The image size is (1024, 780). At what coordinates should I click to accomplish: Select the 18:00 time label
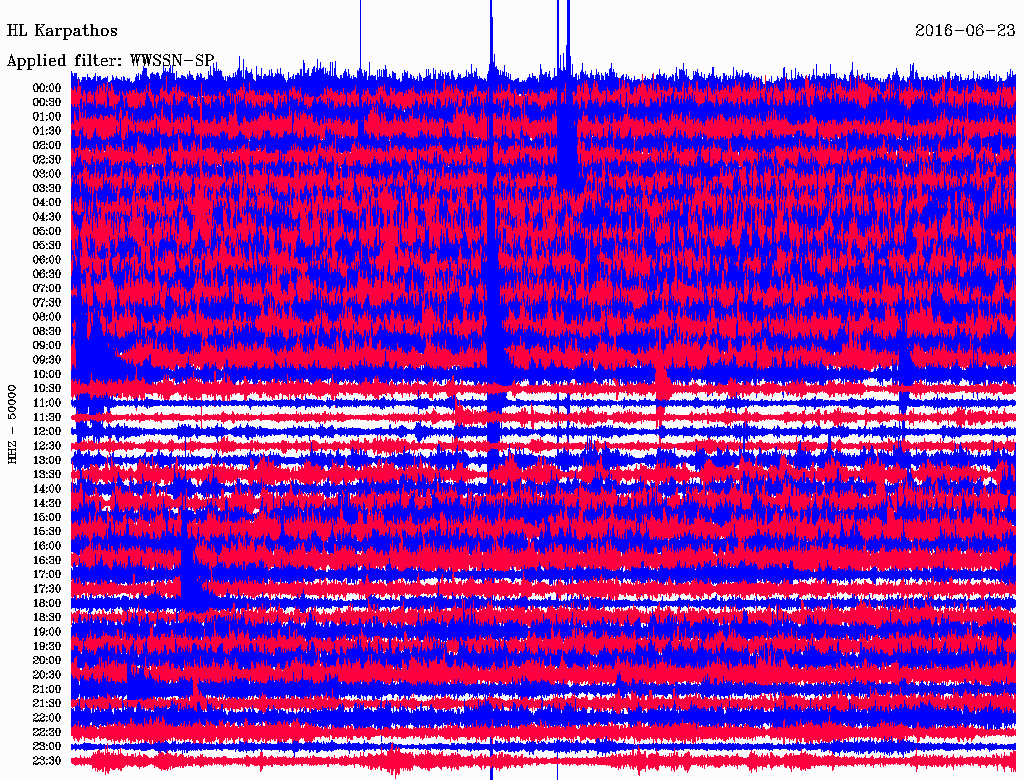[47, 603]
